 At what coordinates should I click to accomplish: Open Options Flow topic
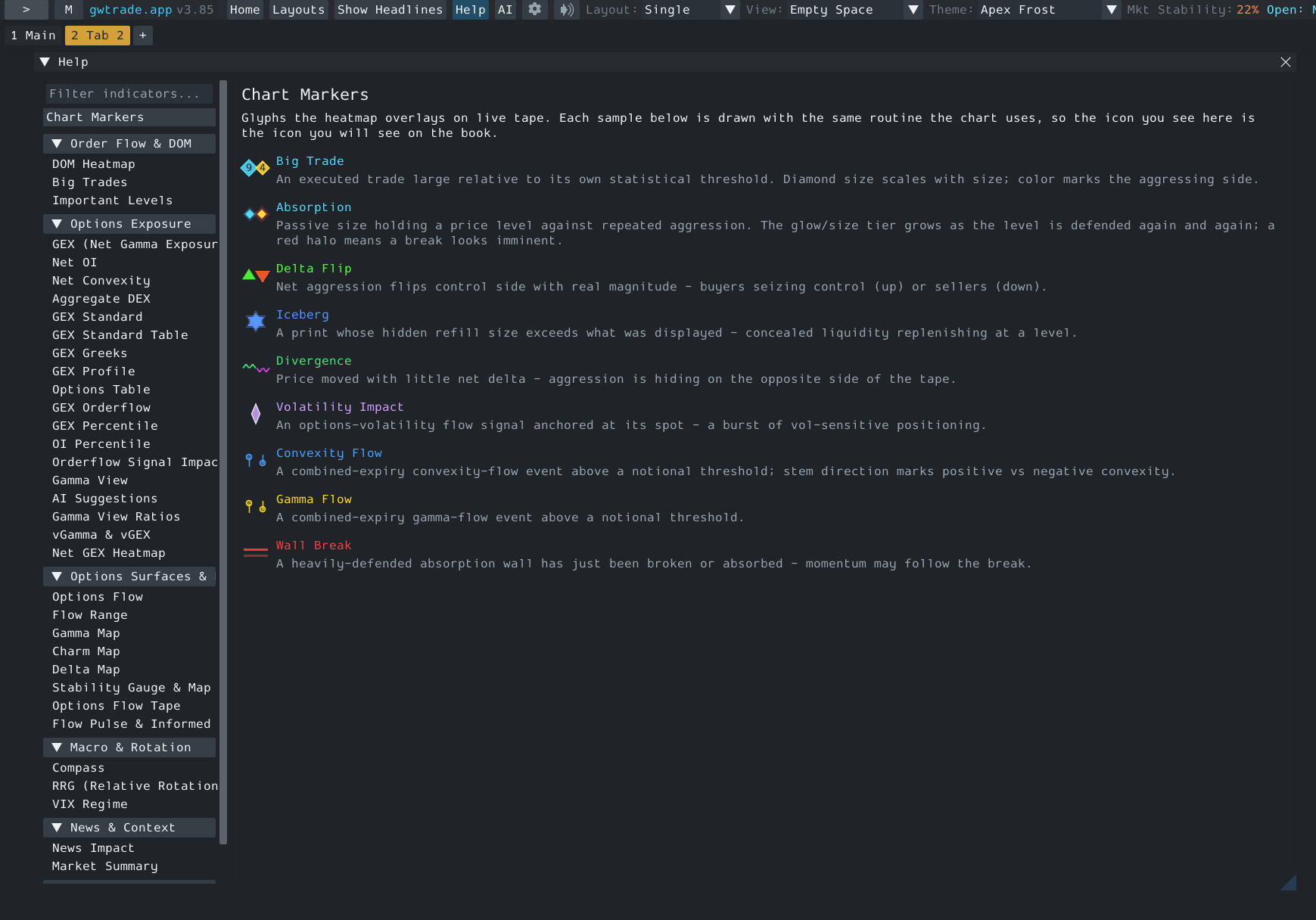click(x=98, y=597)
